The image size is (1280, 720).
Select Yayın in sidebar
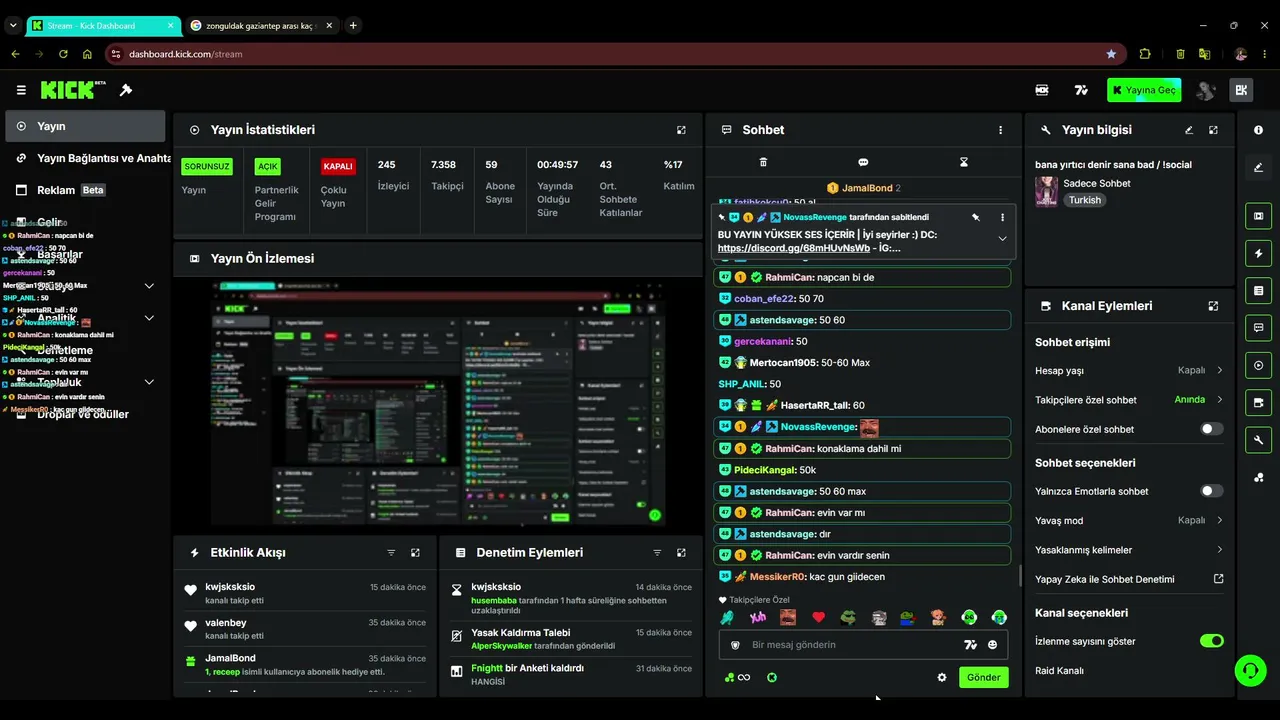click(x=85, y=126)
